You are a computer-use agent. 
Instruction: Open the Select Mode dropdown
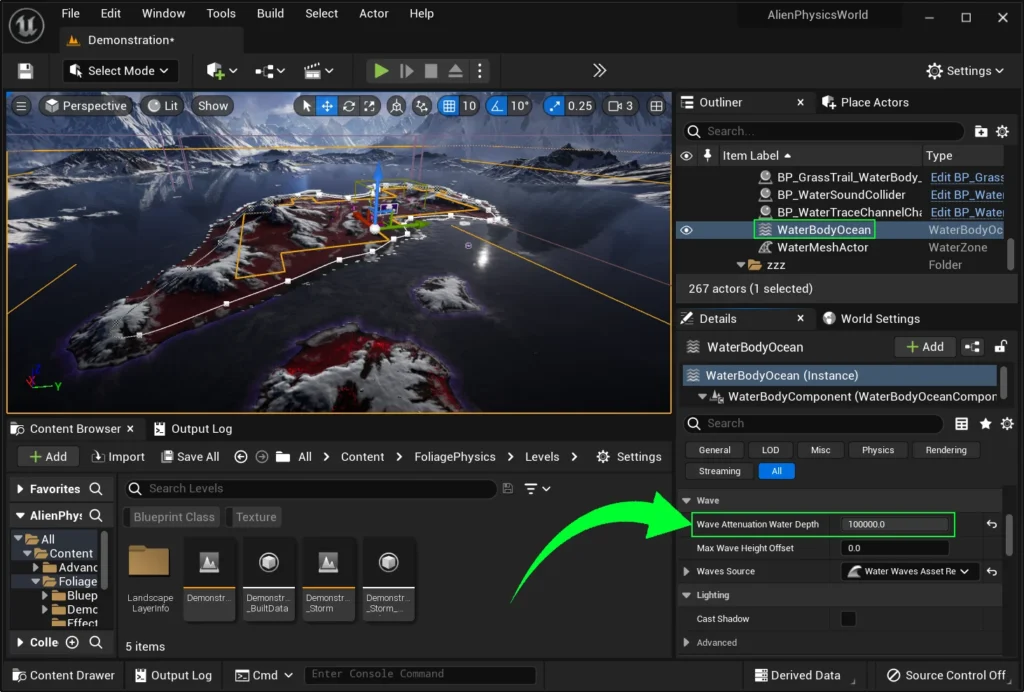[121, 71]
